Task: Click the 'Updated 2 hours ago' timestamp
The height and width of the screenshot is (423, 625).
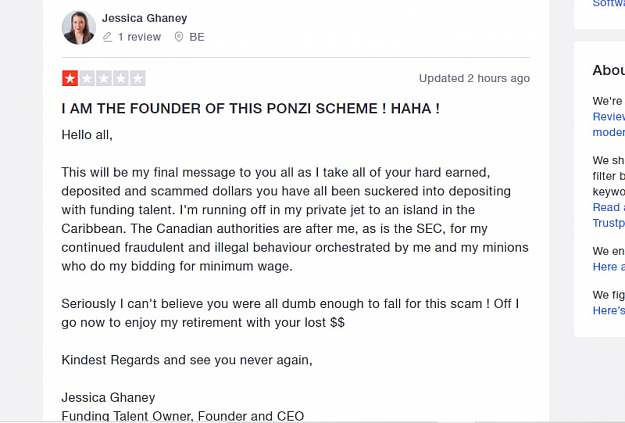Action: coord(474,79)
